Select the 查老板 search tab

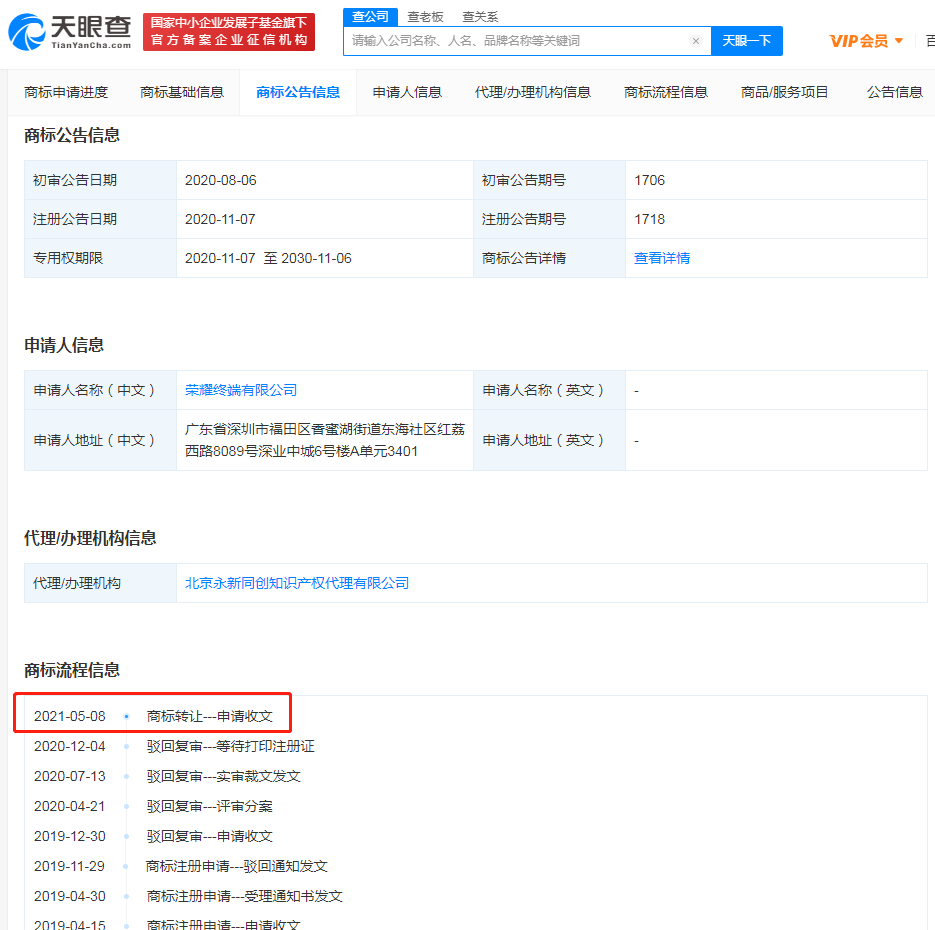(x=425, y=17)
